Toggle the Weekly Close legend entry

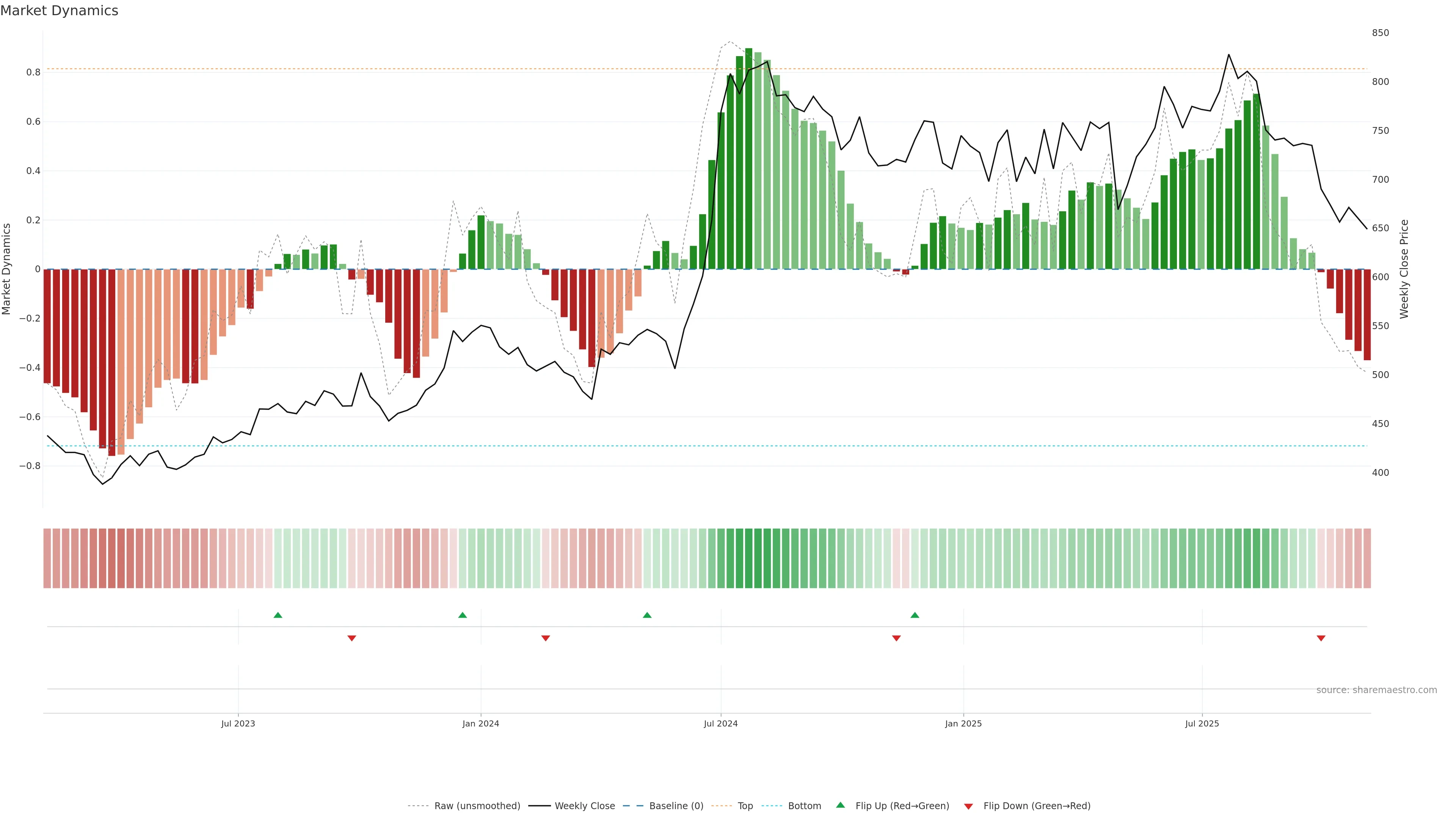pyautogui.click(x=584, y=806)
